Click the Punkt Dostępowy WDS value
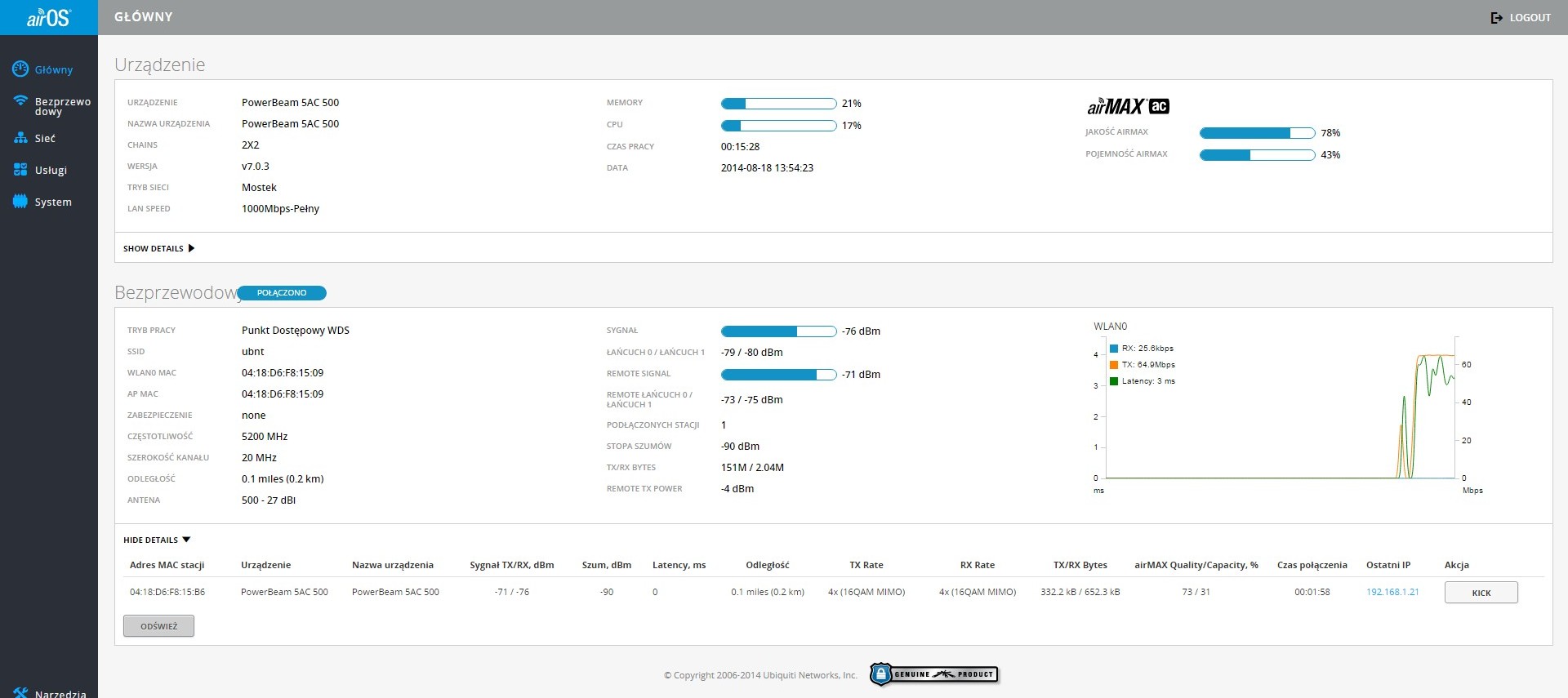The image size is (1568, 698). coord(296,331)
